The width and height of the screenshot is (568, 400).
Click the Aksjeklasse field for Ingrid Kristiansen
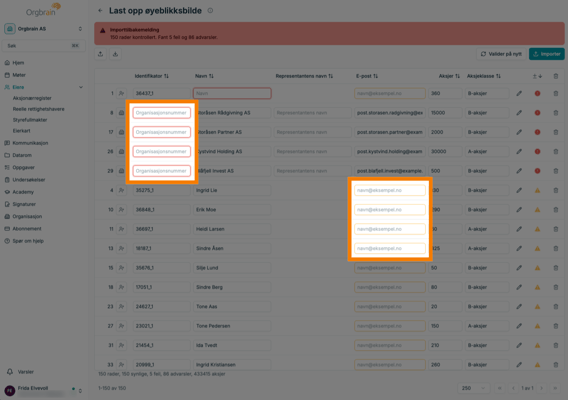coord(487,365)
